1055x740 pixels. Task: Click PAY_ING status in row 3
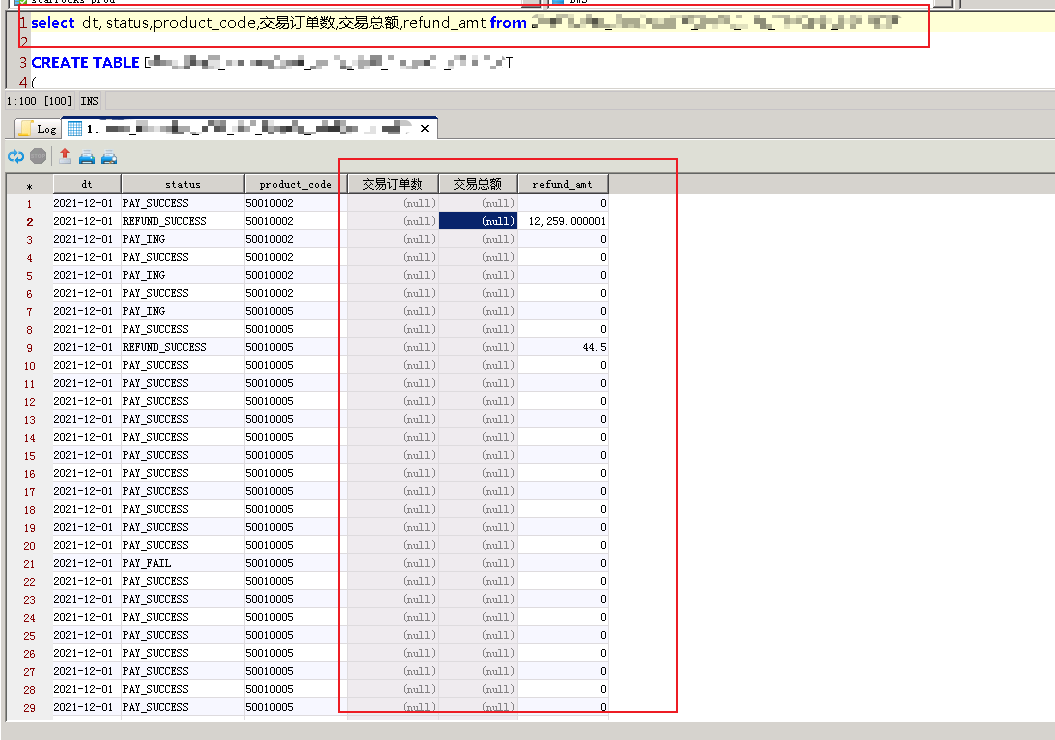click(x=143, y=239)
